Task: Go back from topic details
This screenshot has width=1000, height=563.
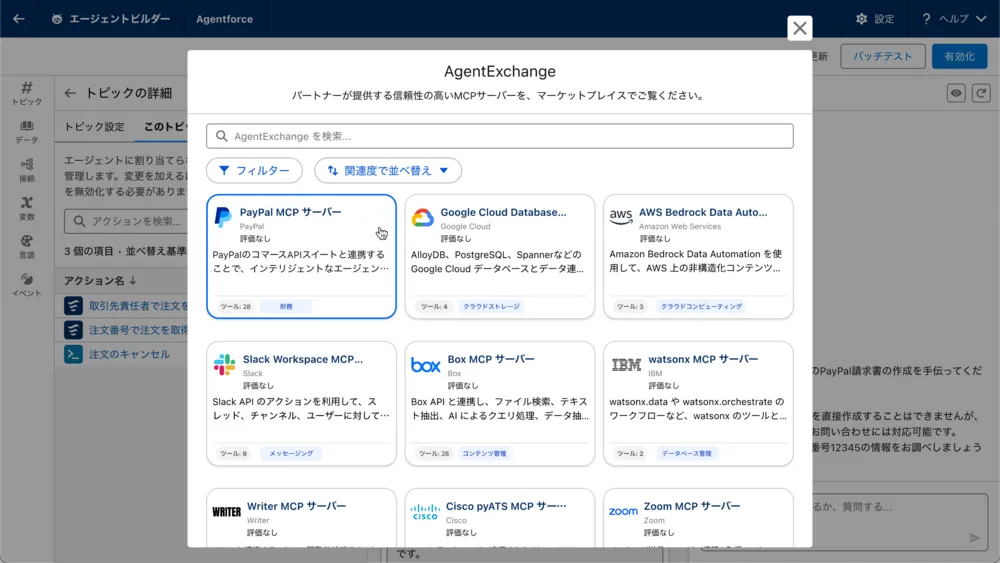Action: click(x=70, y=93)
